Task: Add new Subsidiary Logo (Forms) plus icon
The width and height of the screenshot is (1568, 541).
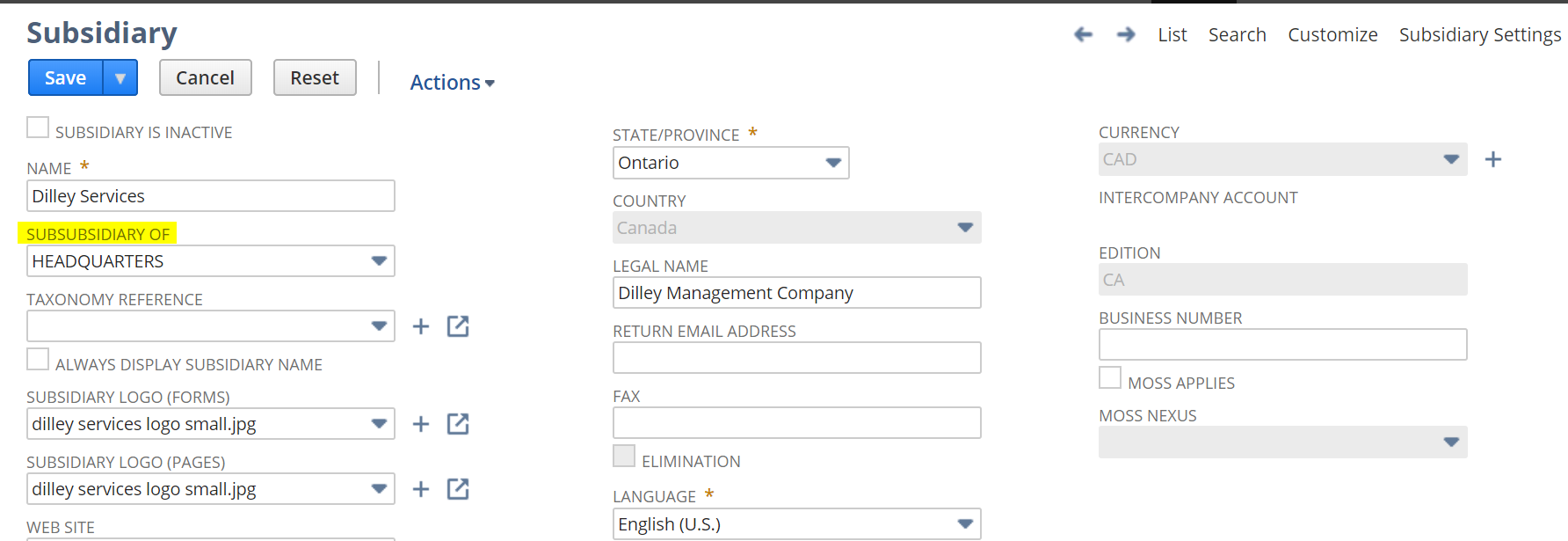Action: 421,424
